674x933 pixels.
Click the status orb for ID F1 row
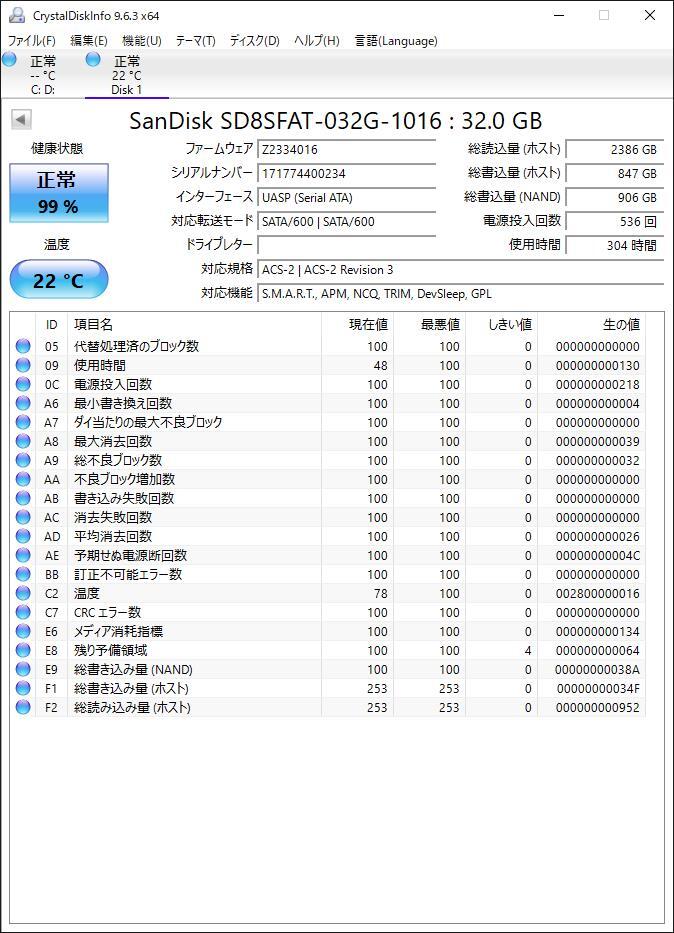click(23, 688)
